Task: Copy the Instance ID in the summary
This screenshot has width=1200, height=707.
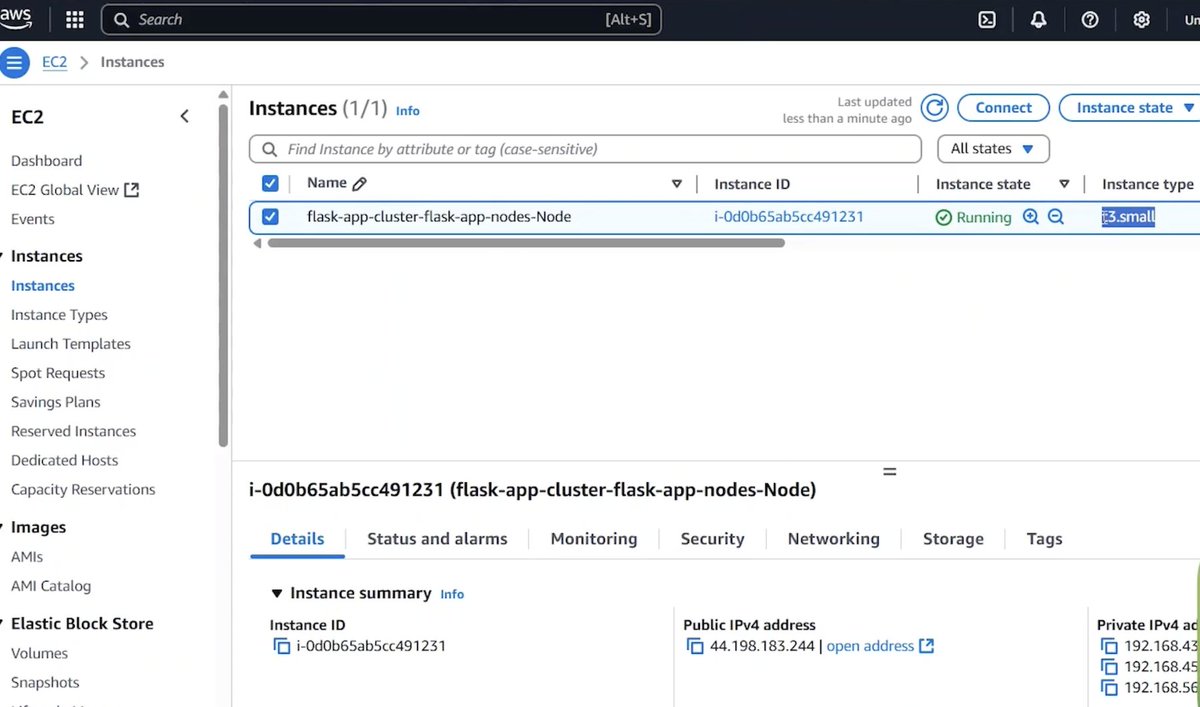Action: pyautogui.click(x=282, y=646)
